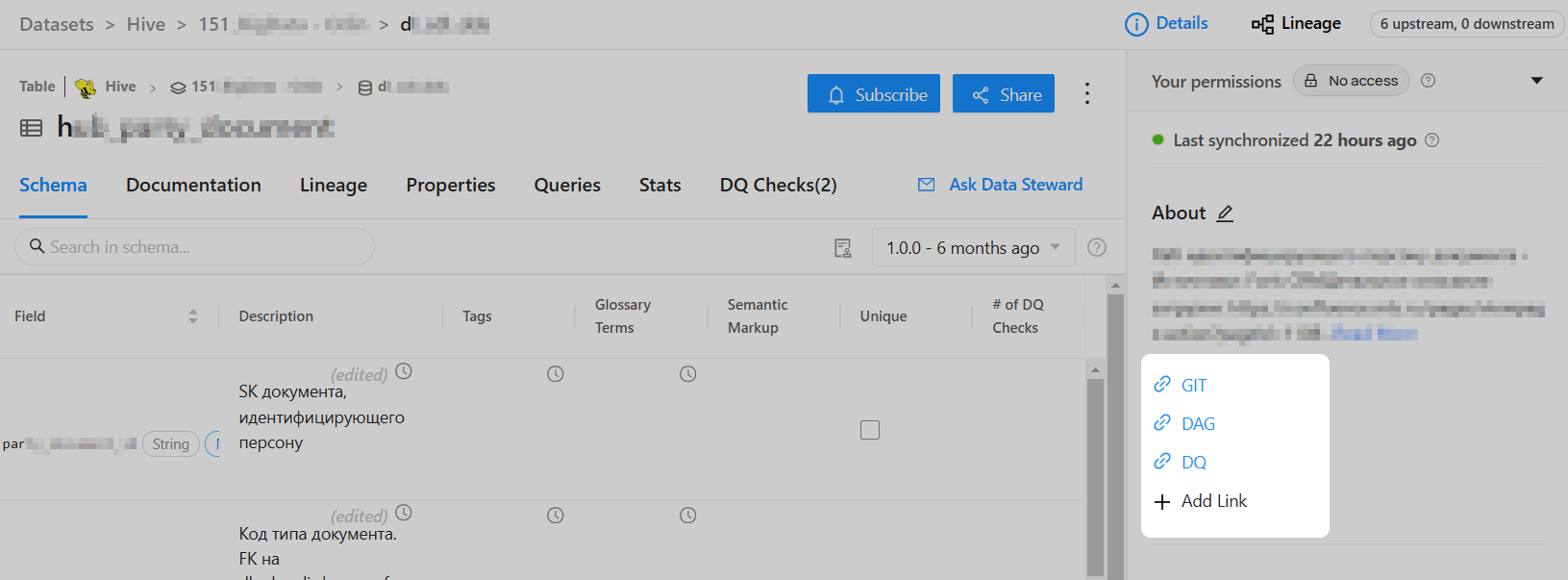Screen dimensions: 1568x580
Task: Click help icon beside No access badge
Action: coord(1428,81)
